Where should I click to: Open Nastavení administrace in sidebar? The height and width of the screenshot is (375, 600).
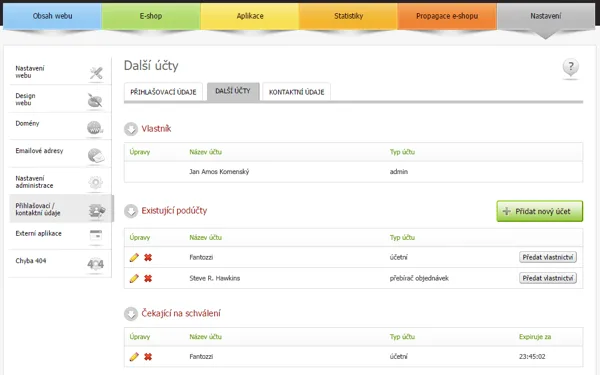60,181
